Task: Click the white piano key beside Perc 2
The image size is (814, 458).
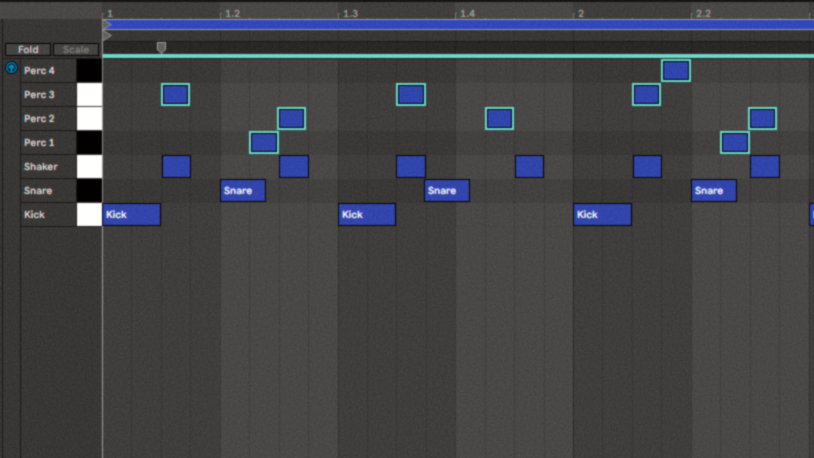Action: tap(89, 118)
